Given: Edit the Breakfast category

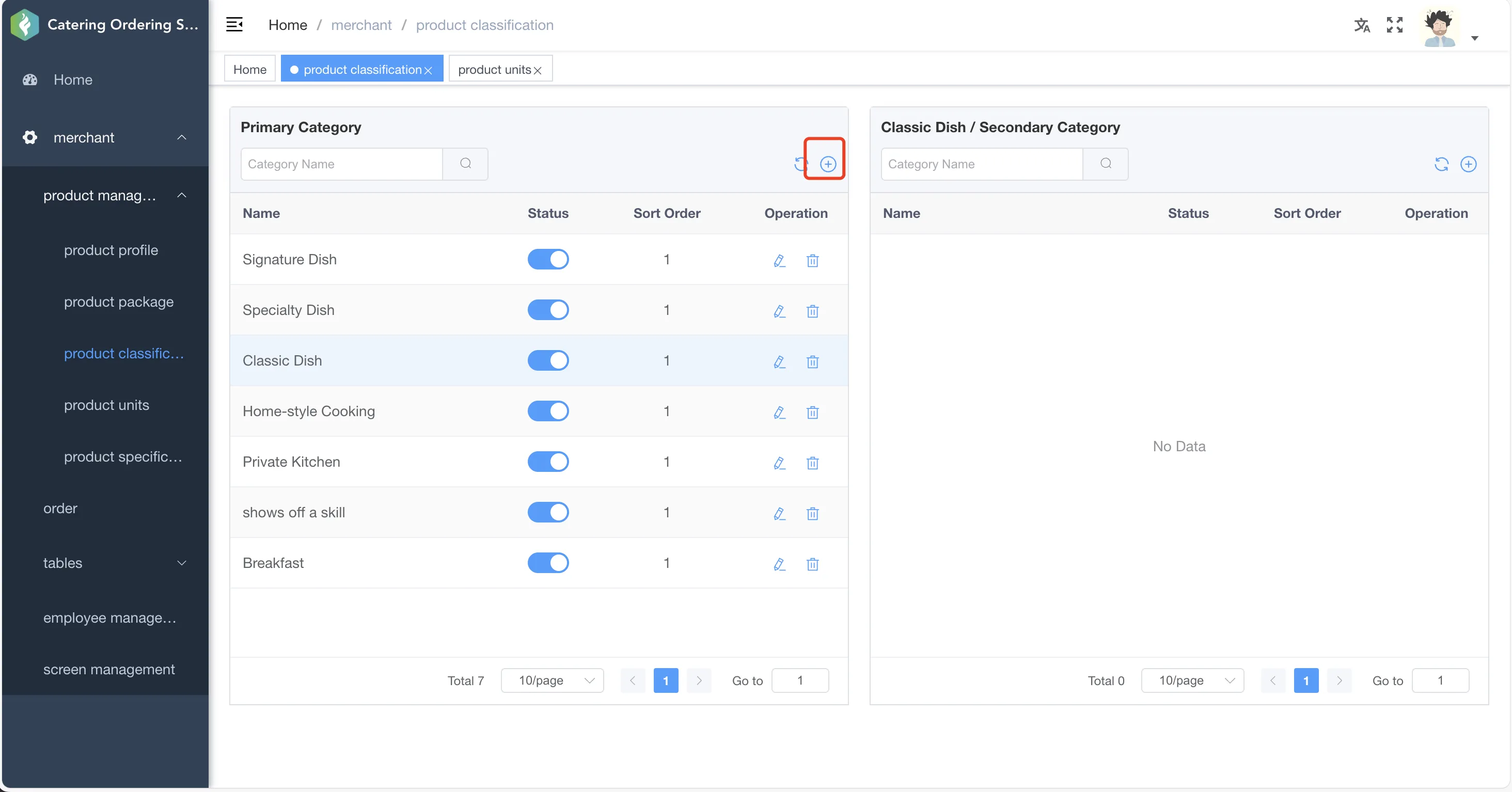Looking at the screenshot, I should (779, 563).
